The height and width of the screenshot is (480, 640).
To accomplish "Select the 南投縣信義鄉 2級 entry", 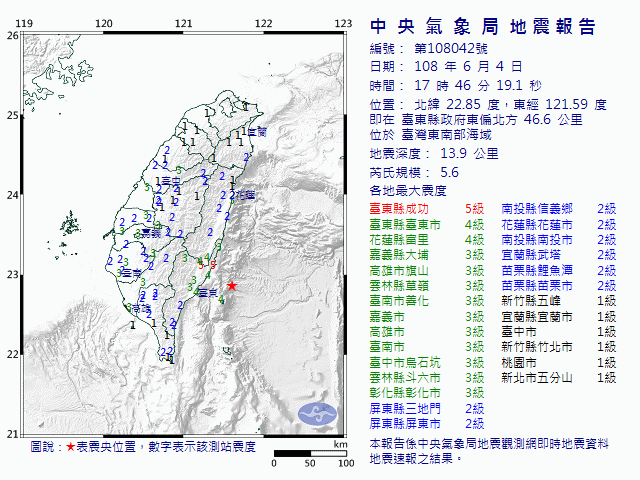I will coord(565,208).
